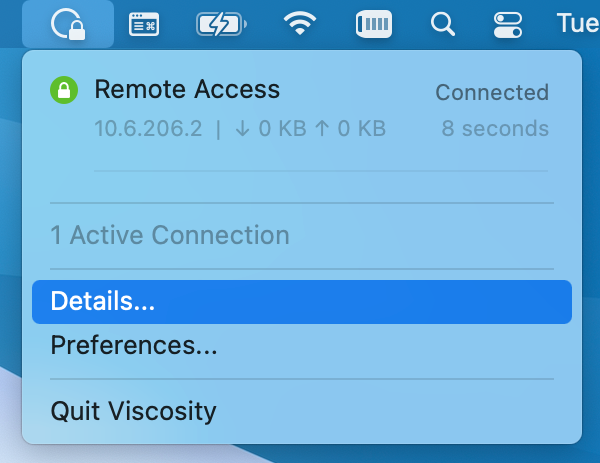Open the Control Center toggles icon
The image size is (600, 463).
(508, 23)
